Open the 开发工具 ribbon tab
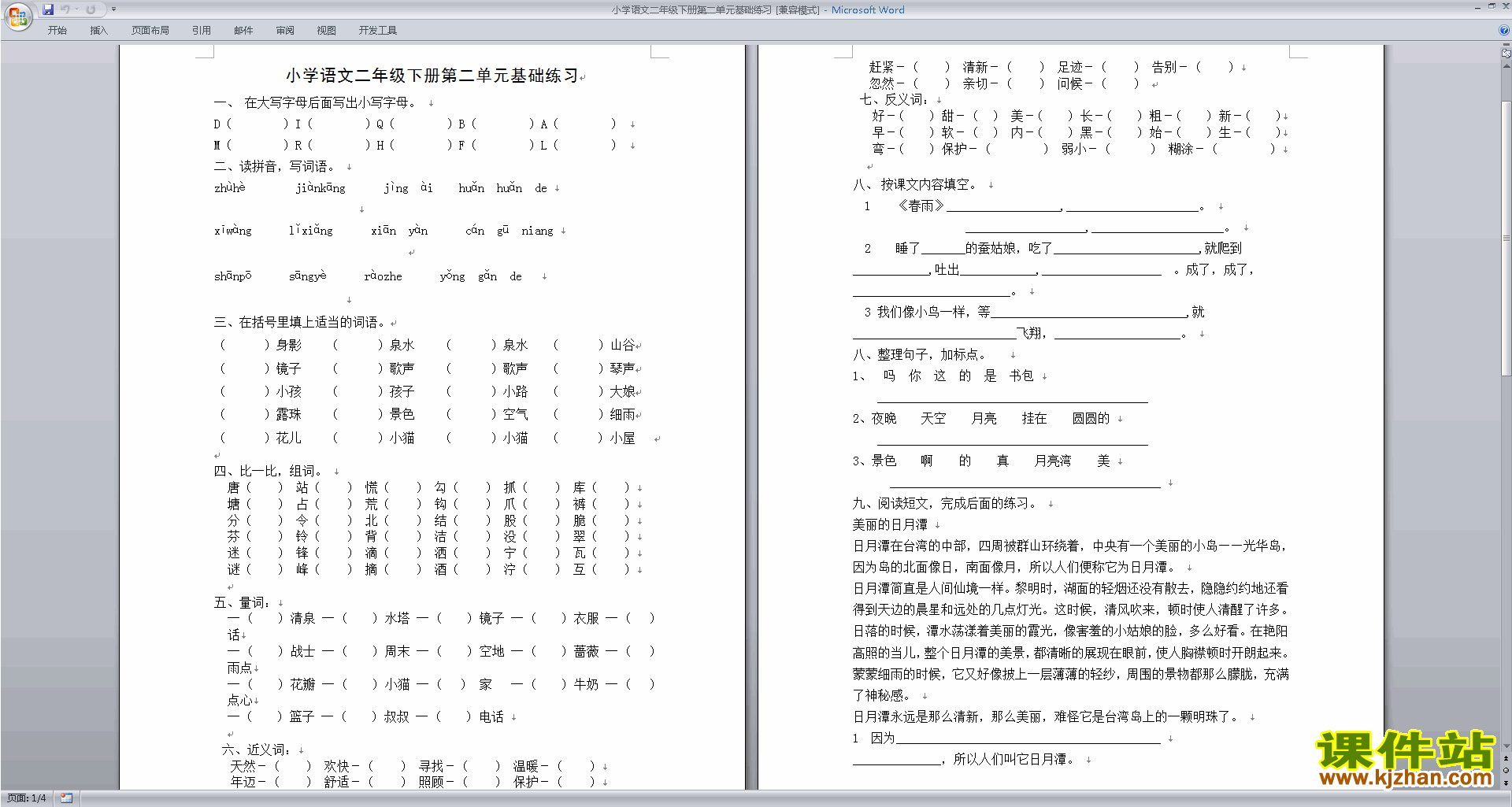This screenshot has width=1512, height=807. (x=378, y=31)
